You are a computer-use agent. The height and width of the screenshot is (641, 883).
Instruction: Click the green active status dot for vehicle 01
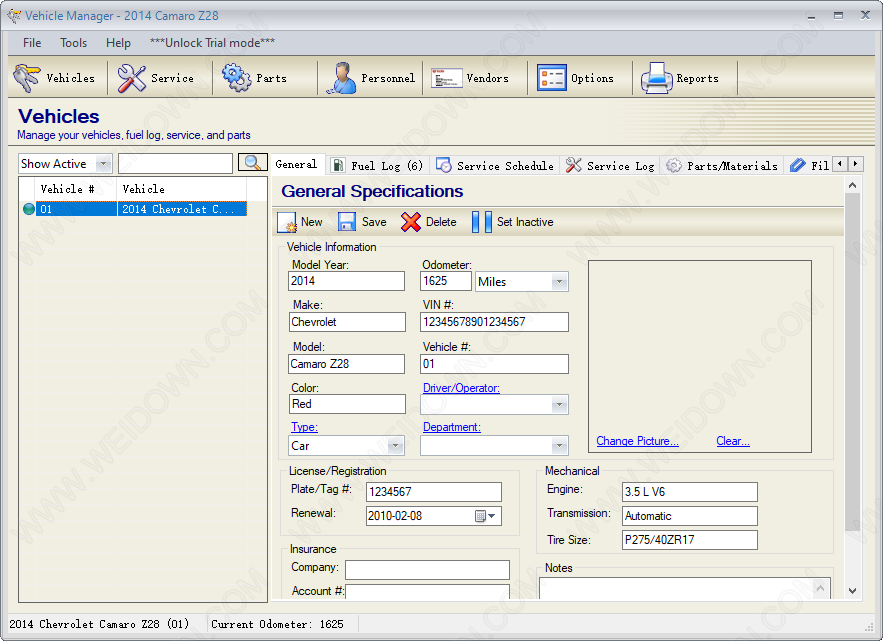[29, 209]
